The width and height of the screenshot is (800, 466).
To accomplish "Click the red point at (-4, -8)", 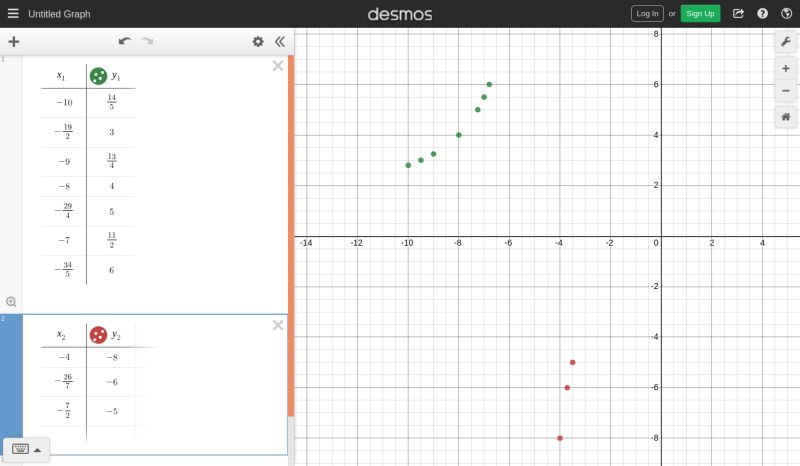I will [x=560, y=438].
